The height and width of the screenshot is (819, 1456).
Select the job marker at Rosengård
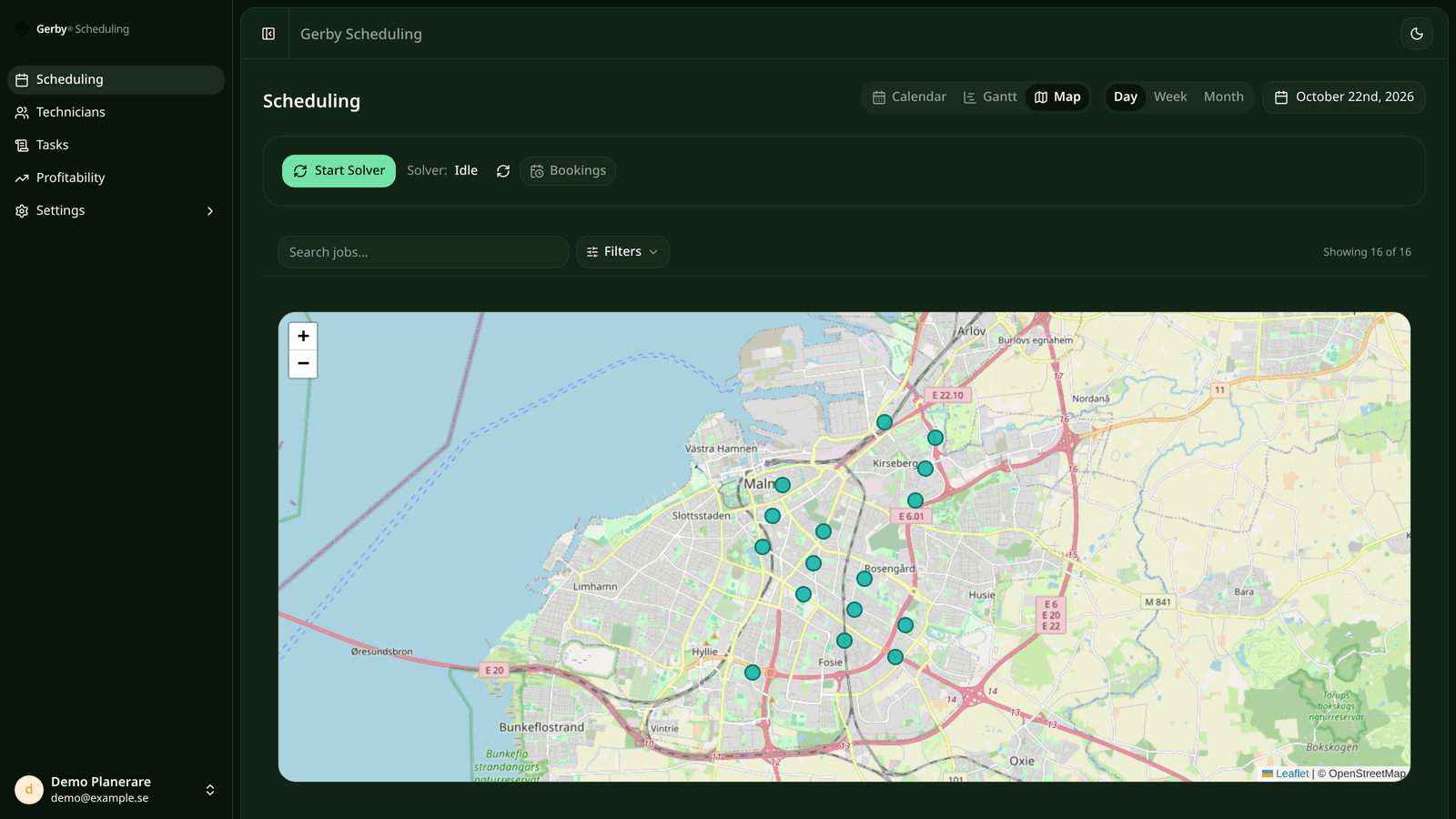(x=864, y=579)
